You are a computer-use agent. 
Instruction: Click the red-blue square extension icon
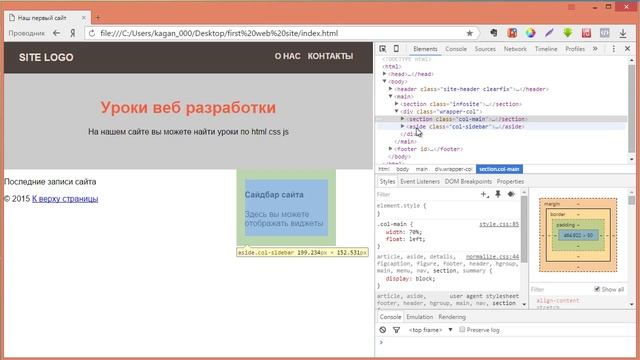click(x=512, y=33)
